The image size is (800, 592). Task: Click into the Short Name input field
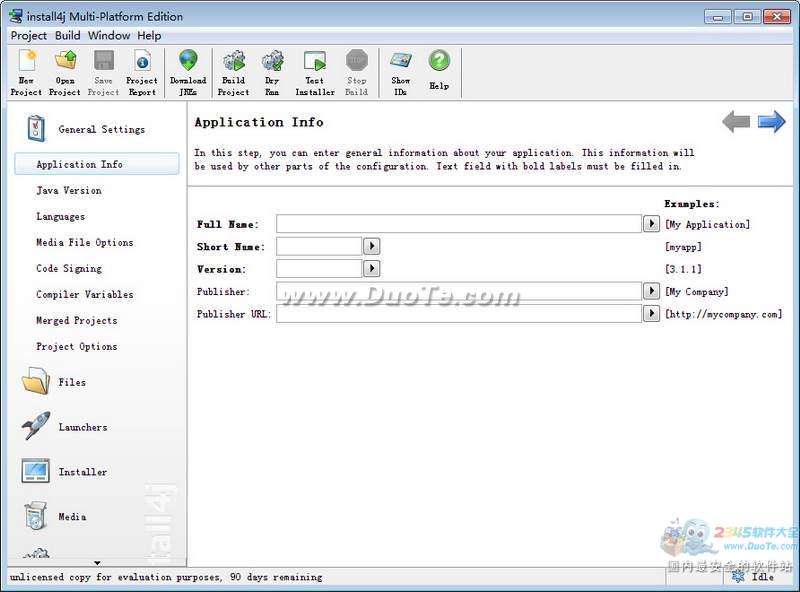319,246
